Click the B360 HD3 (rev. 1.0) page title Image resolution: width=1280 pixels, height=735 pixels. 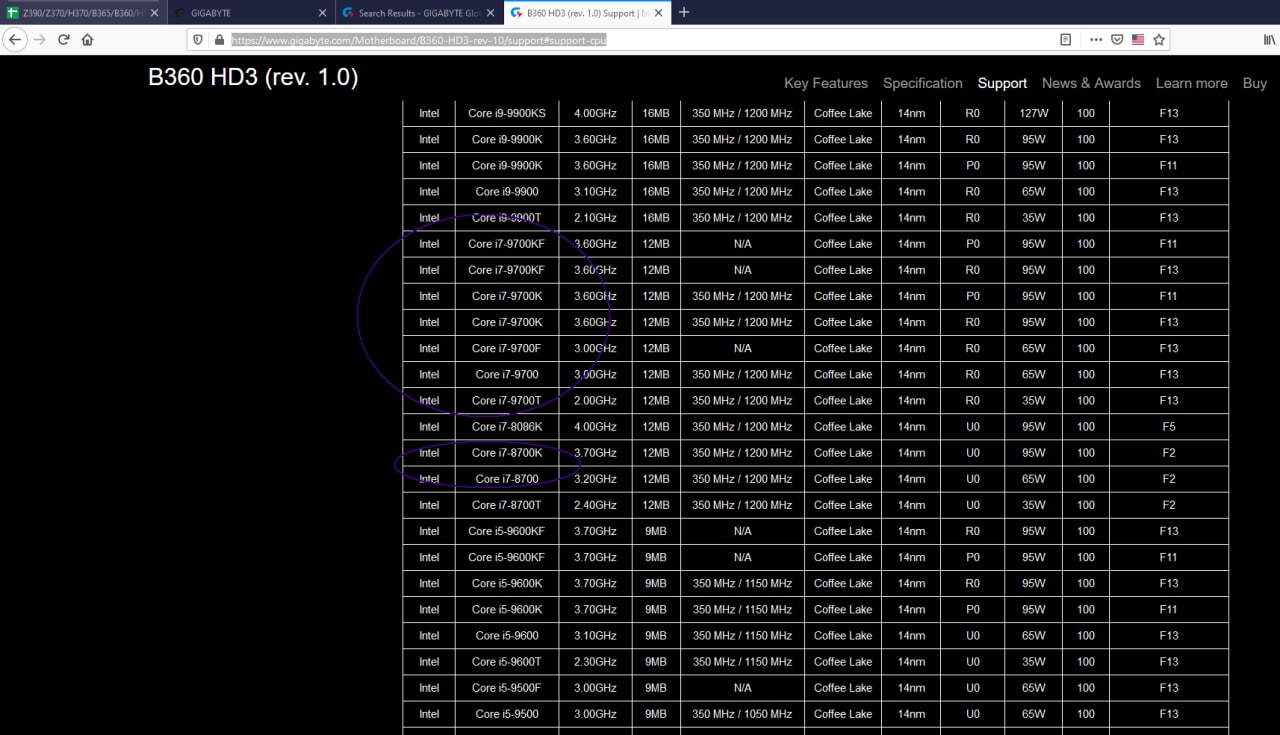[253, 77]
